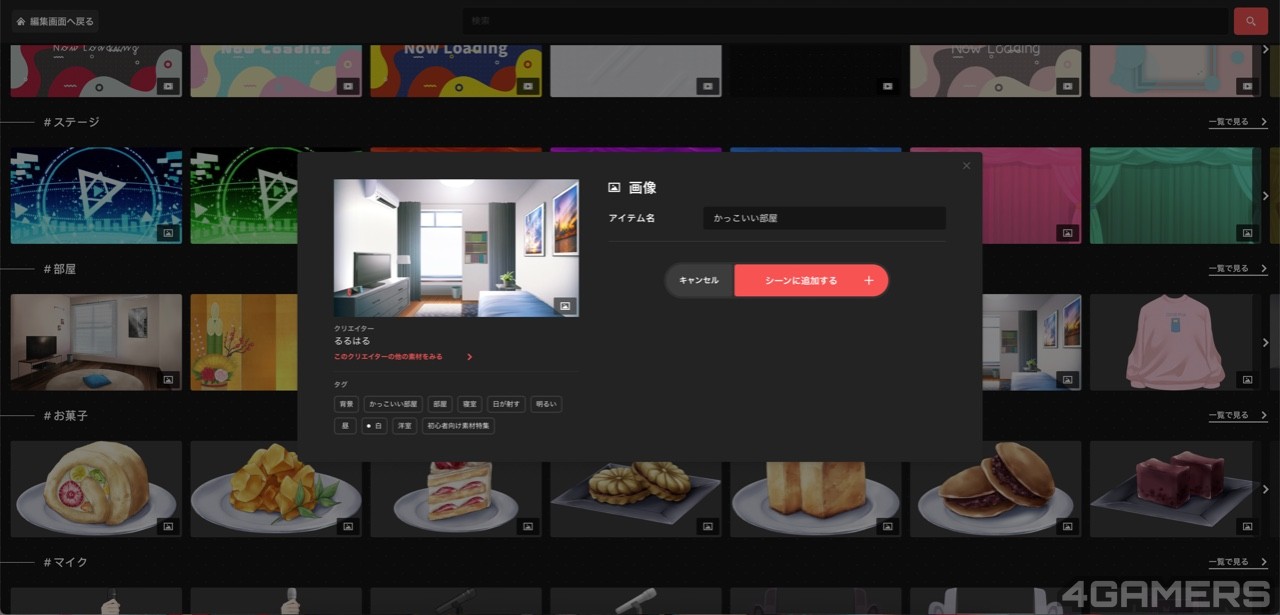Viewport: 1280px width, 615px height.
Task: Open the navy and yellow Now Loading thumbnail
Action: point(456,70)
